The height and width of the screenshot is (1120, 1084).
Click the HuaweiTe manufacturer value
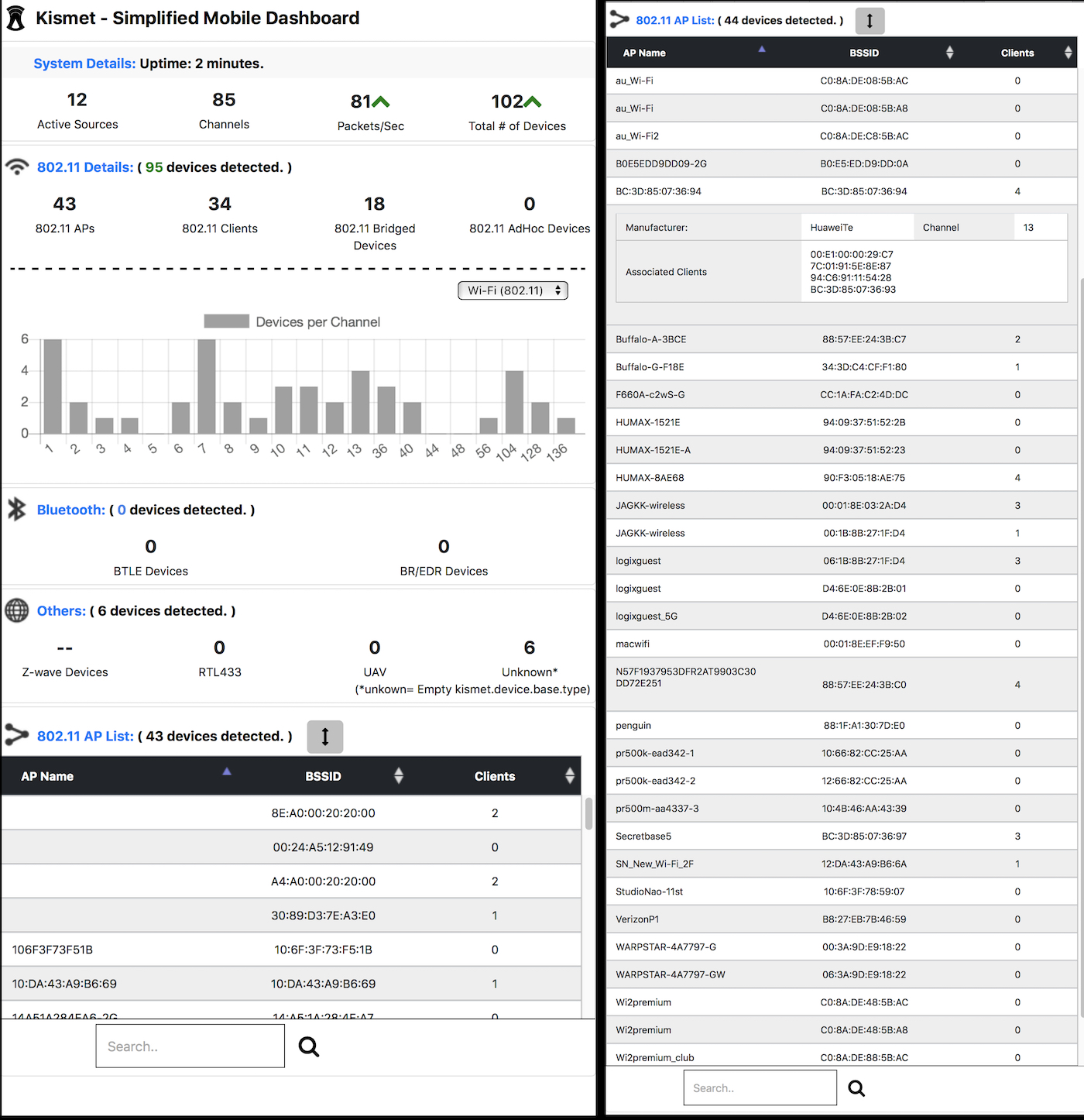point(832,228)
